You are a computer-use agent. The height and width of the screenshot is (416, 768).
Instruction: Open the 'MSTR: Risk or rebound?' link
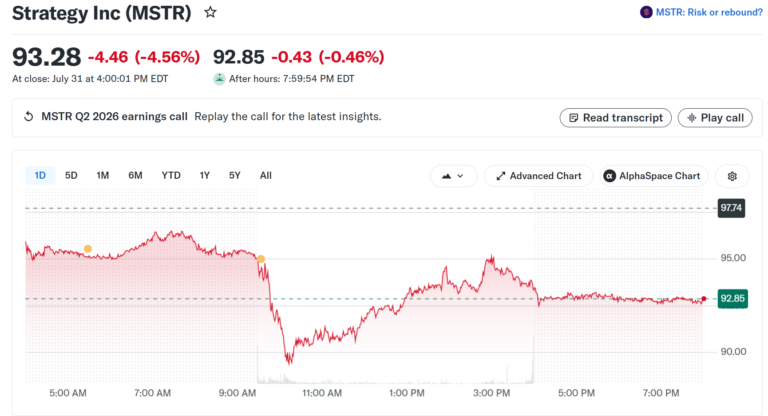709,12
